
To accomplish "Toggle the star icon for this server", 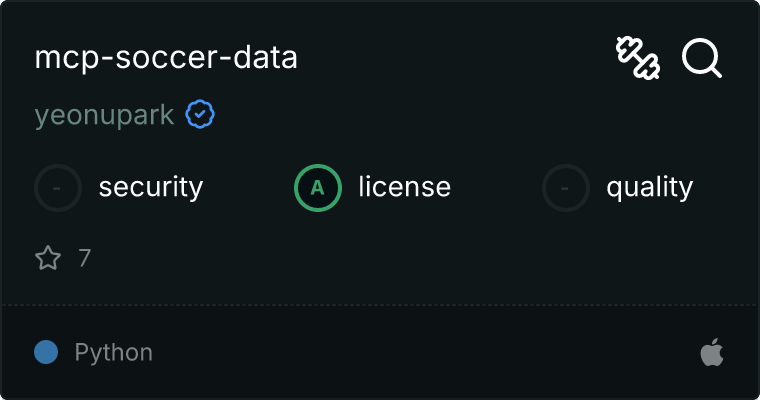I will pos(48,259).
